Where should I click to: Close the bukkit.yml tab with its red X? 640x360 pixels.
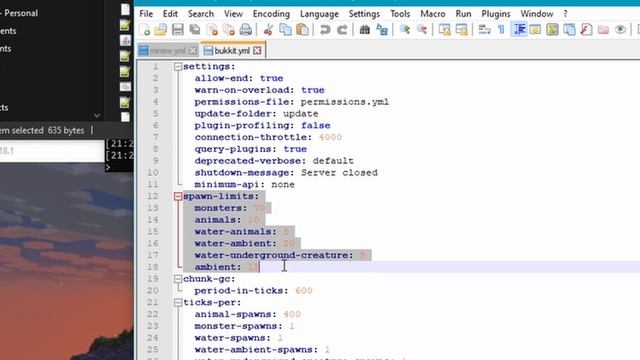(x=257, y=50)
